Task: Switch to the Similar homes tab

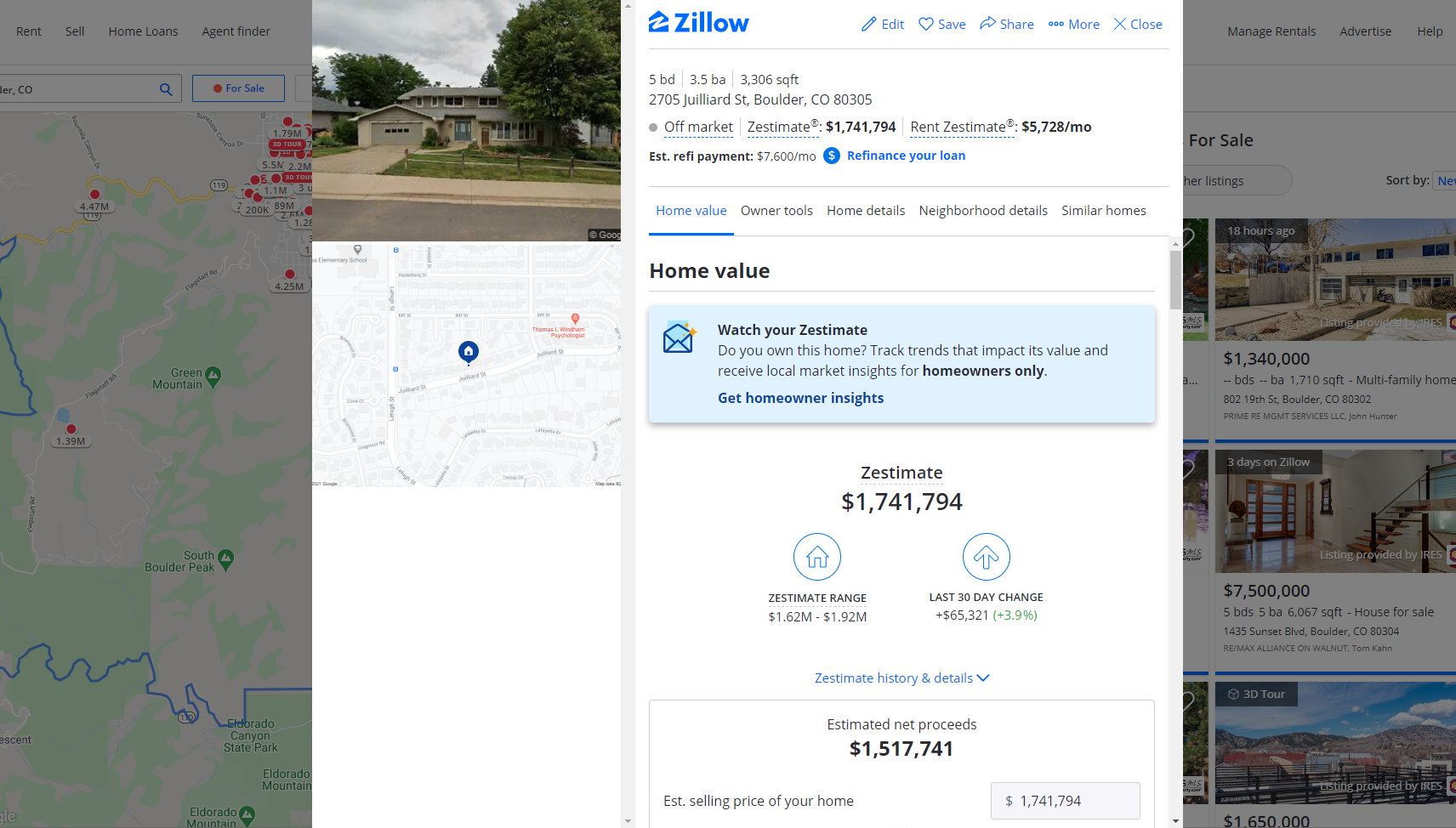Action: (x=1104, y=211)
